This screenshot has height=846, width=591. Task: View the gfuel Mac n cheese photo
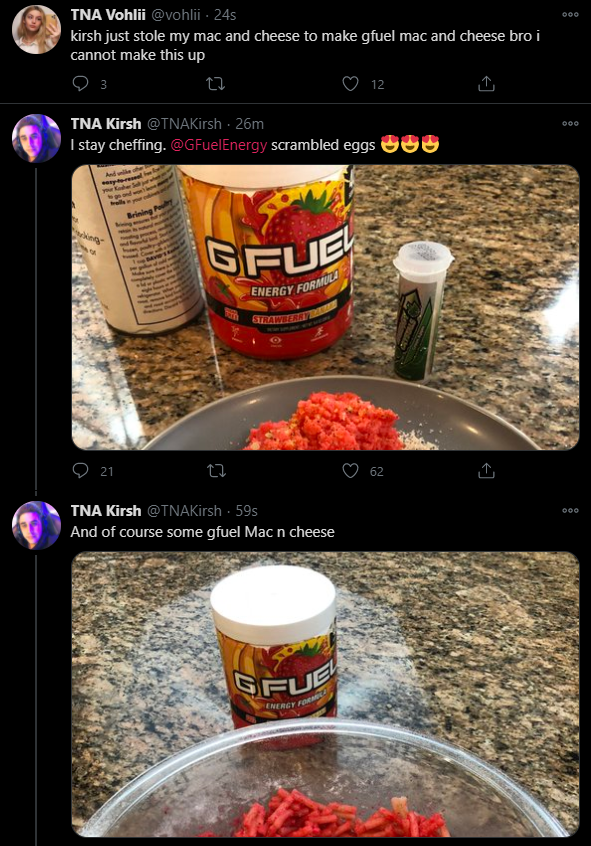tap(325, 694)
